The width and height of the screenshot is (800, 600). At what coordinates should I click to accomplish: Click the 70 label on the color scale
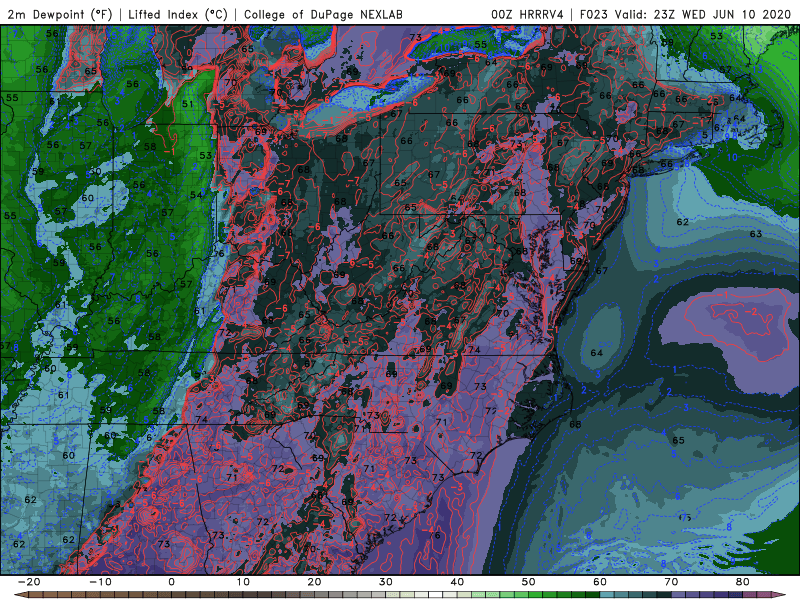click(x=671, y=582)
